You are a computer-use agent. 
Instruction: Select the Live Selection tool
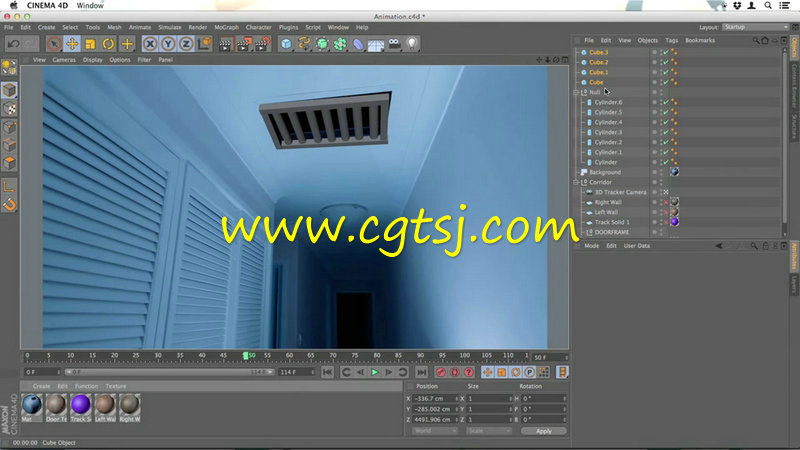click(x=54, y=44)
